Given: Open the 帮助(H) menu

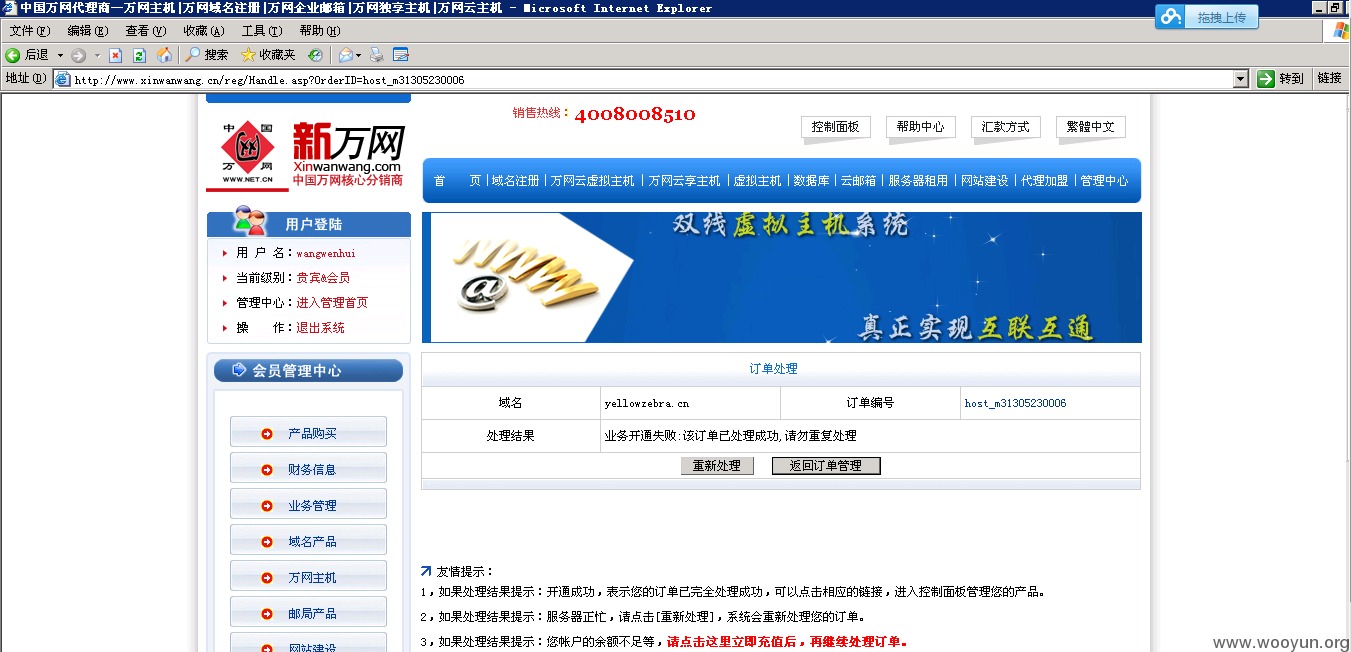Looking at the screenshot, I should [x=319, y=31].
